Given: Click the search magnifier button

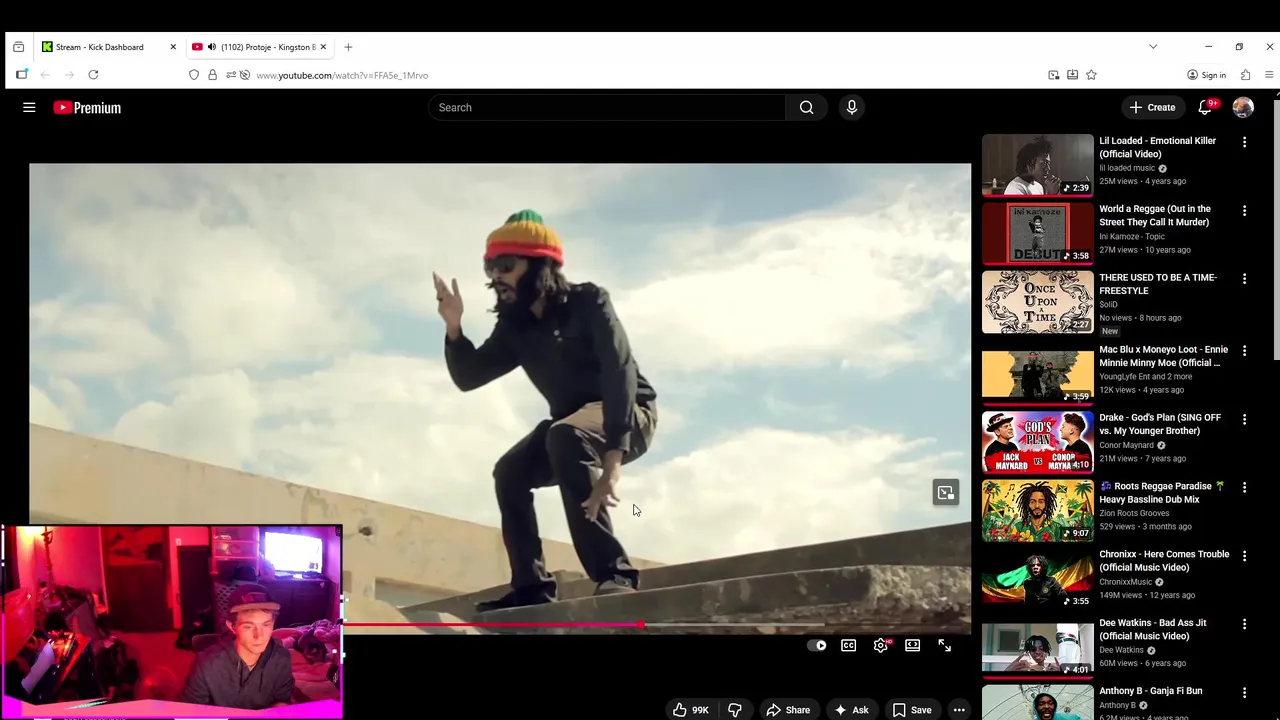Looking at the screenshot, I should (x=806, y=107).
